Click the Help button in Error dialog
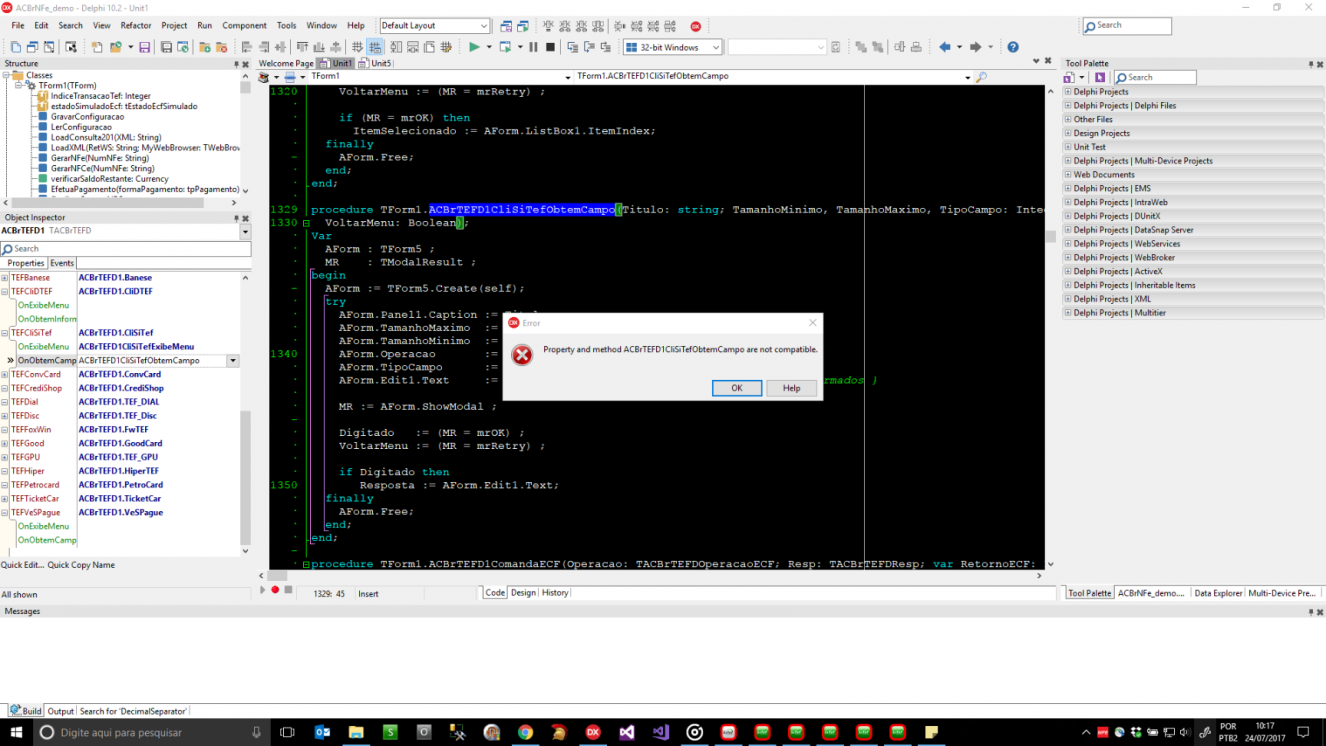Image resolution: width=1326 pixels, height=746 pixels. click(791, 388)
